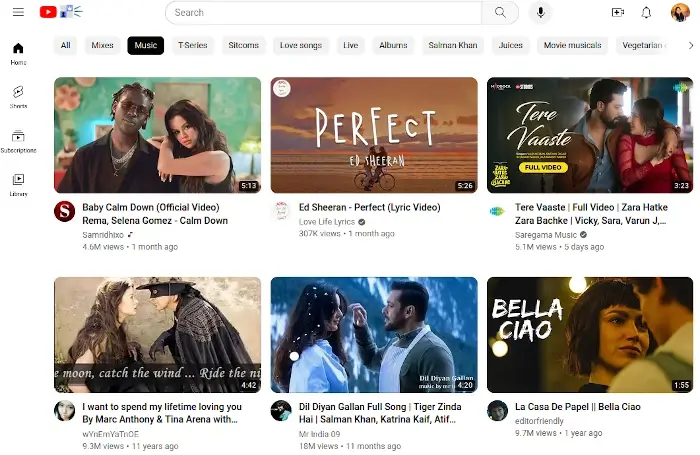Screen dimensions: 700x455
Task: Click the search magnifier button
Action: click(x=500, y=13)
